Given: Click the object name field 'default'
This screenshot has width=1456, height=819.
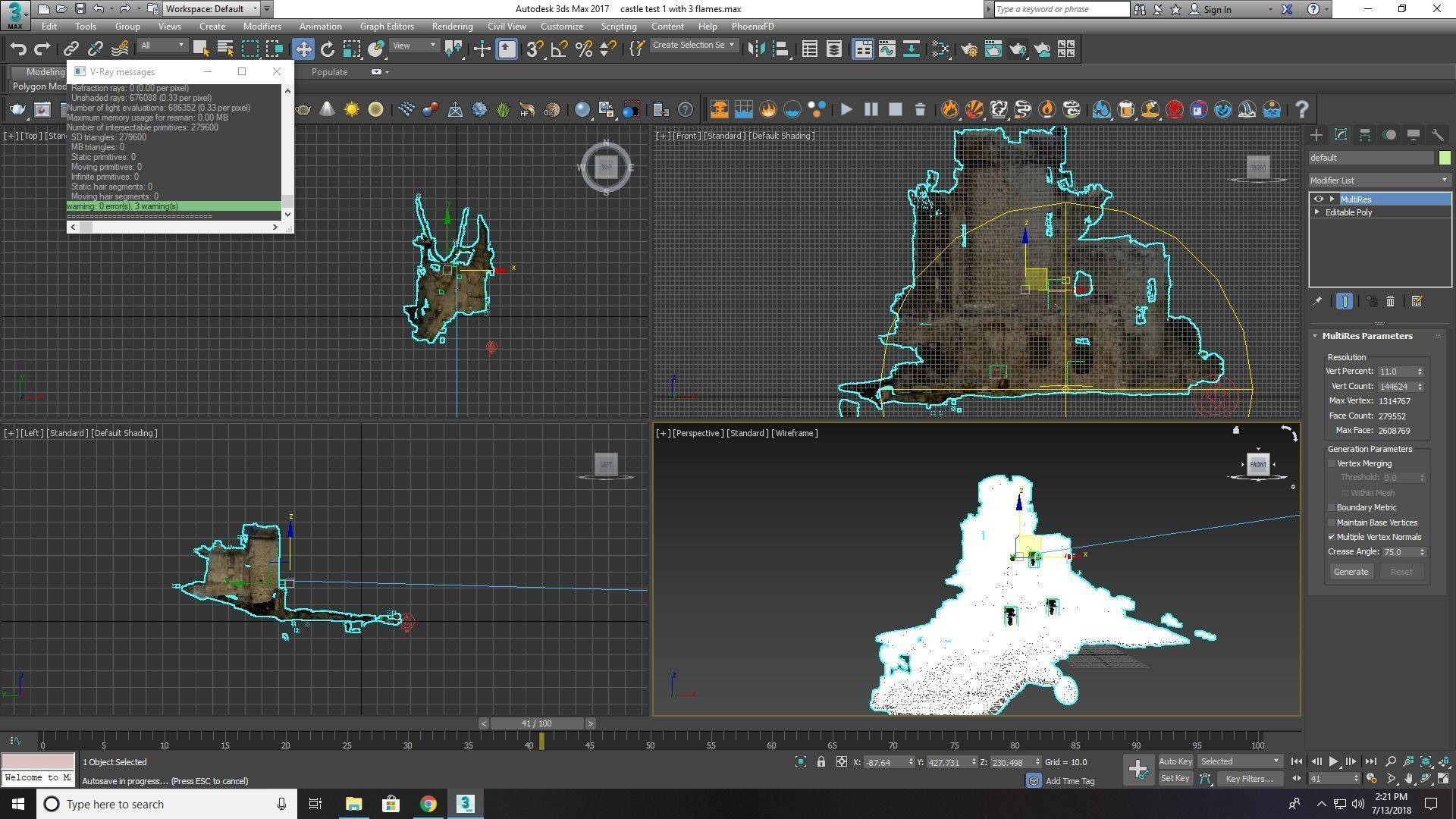Looking at the screenshot, I should (x=1371, y=158).
